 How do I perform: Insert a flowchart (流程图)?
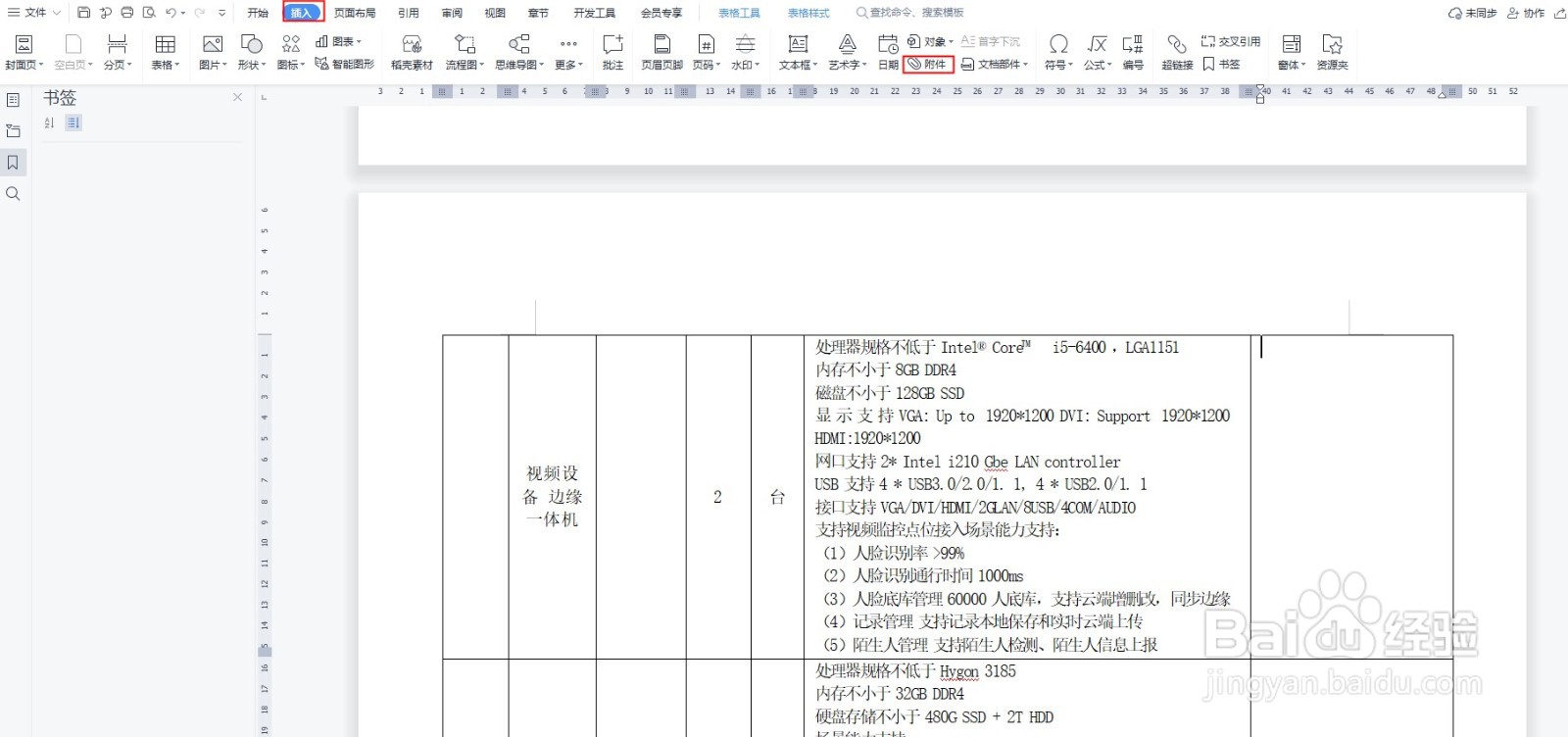pyautogui.click(x=465, y=52)
